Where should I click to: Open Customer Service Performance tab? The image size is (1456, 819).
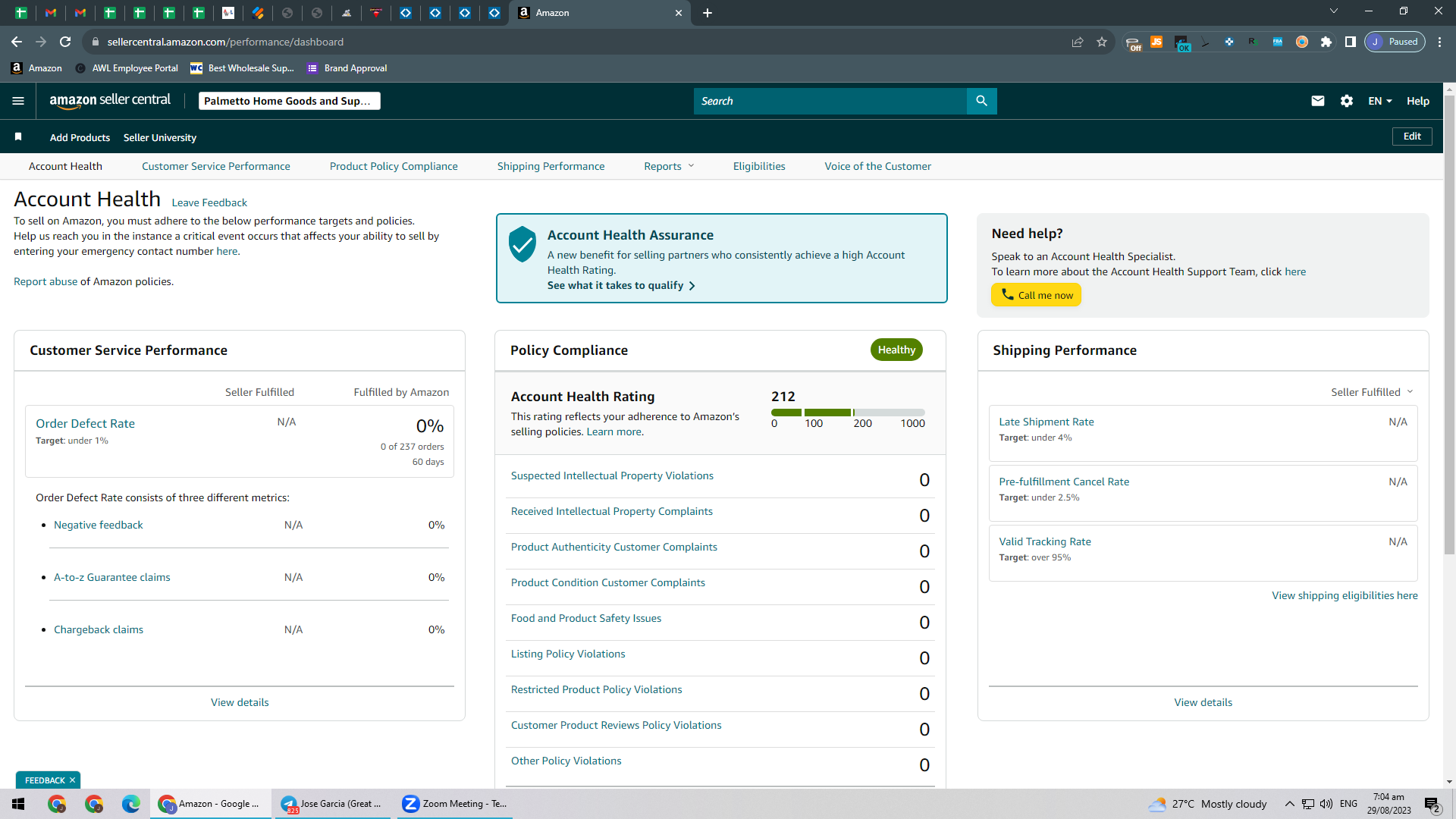coord(216,166)
